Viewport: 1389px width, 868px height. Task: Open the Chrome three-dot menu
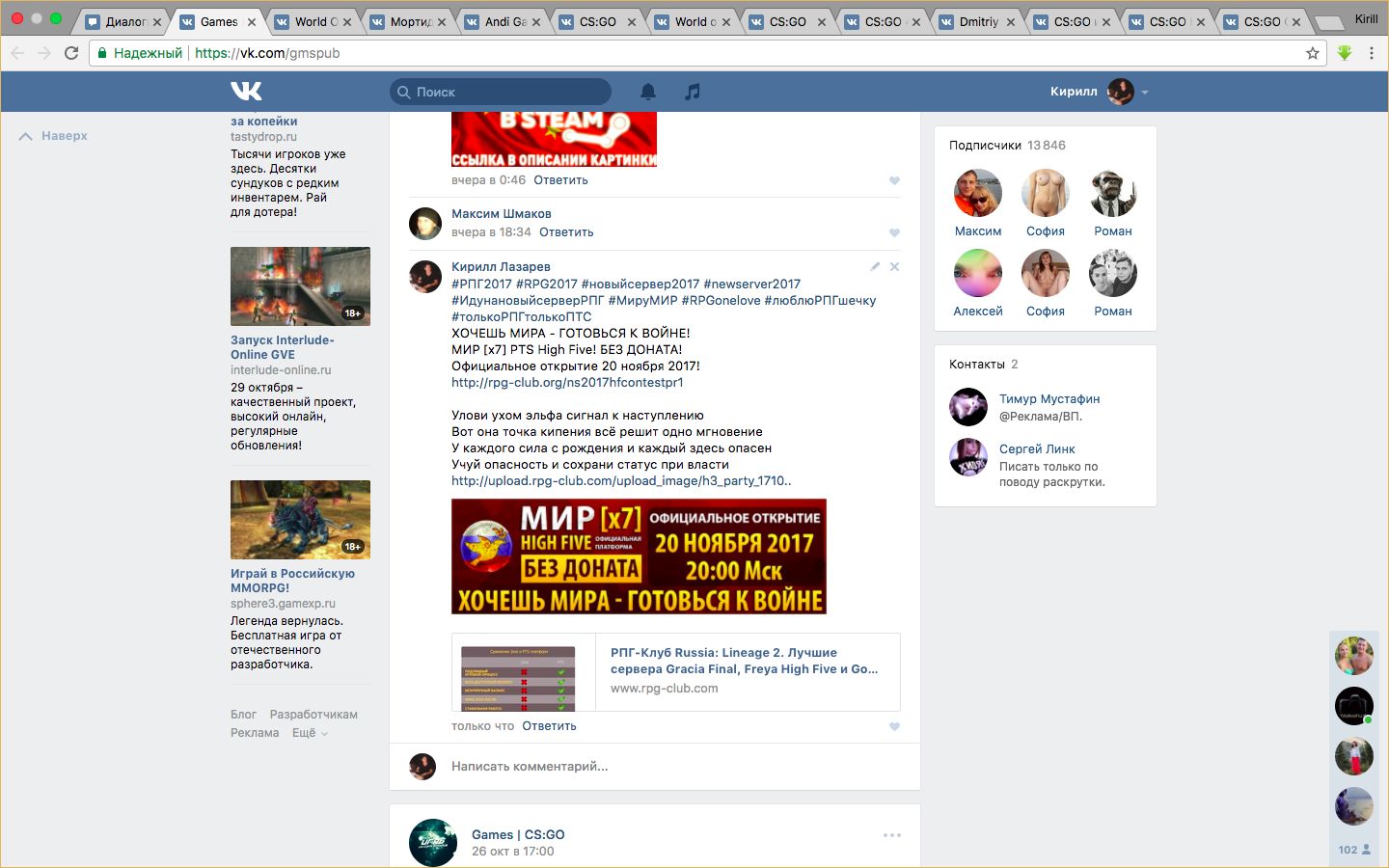(x=1371, y=53)
